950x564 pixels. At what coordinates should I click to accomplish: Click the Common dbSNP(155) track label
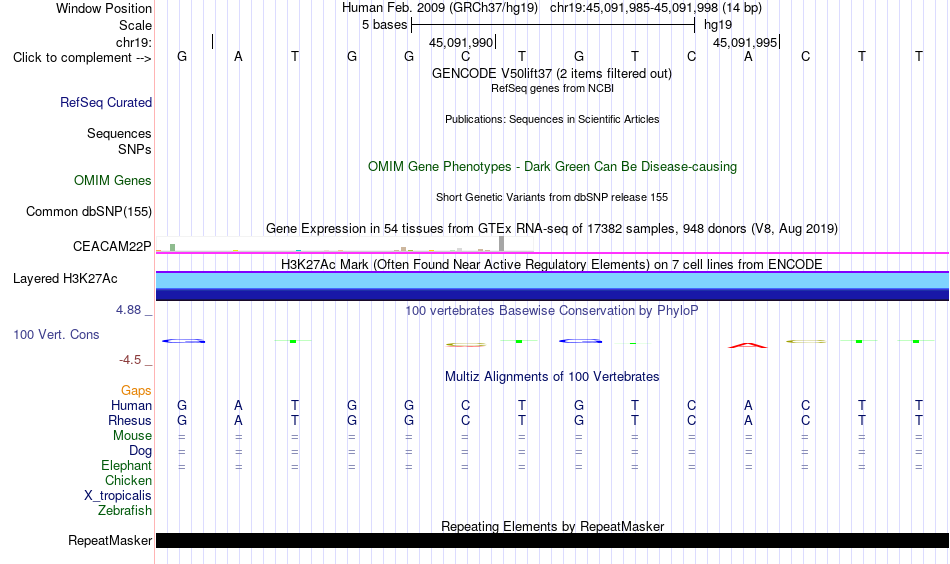(x=89, y=211)
